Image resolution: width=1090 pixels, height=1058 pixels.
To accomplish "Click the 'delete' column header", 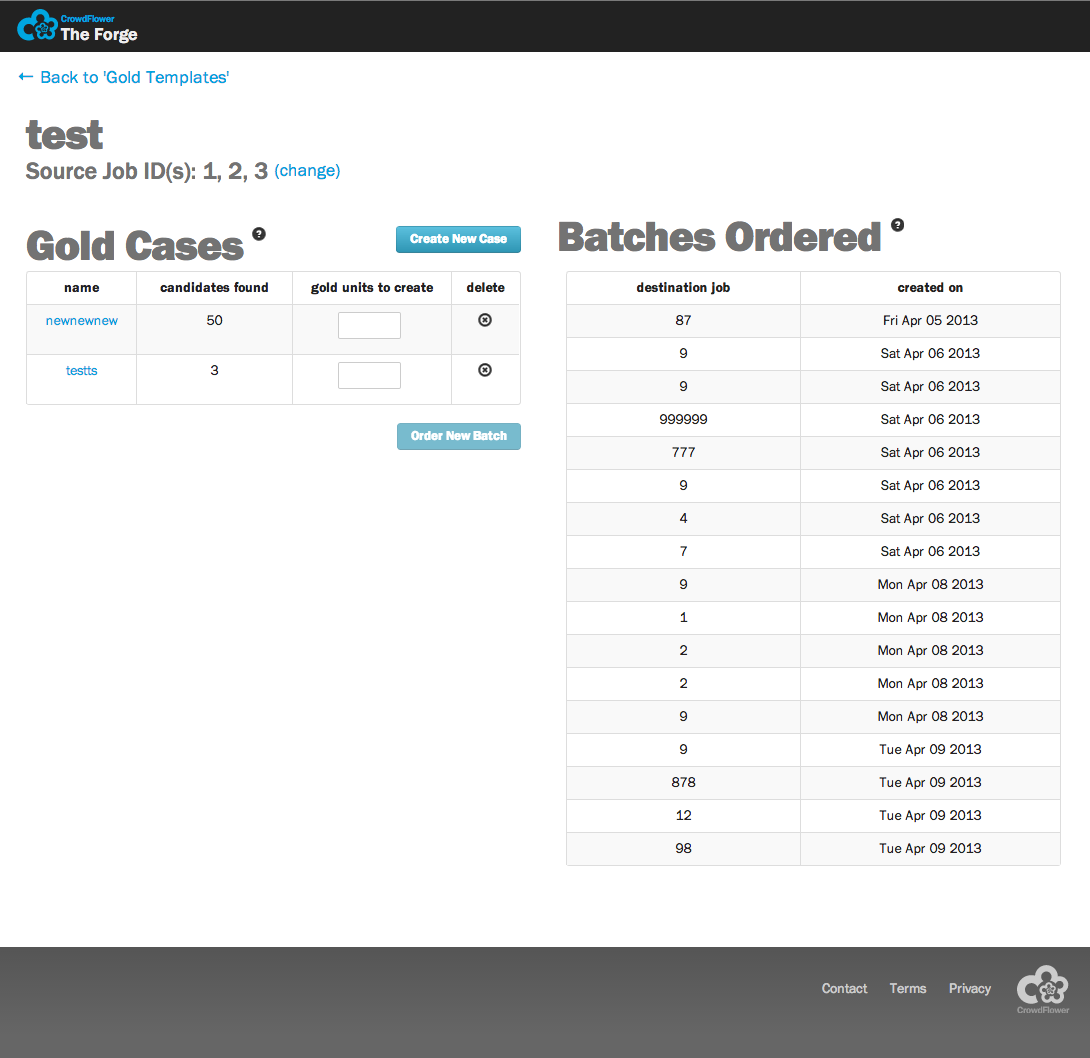I will (x=485, y=288).
